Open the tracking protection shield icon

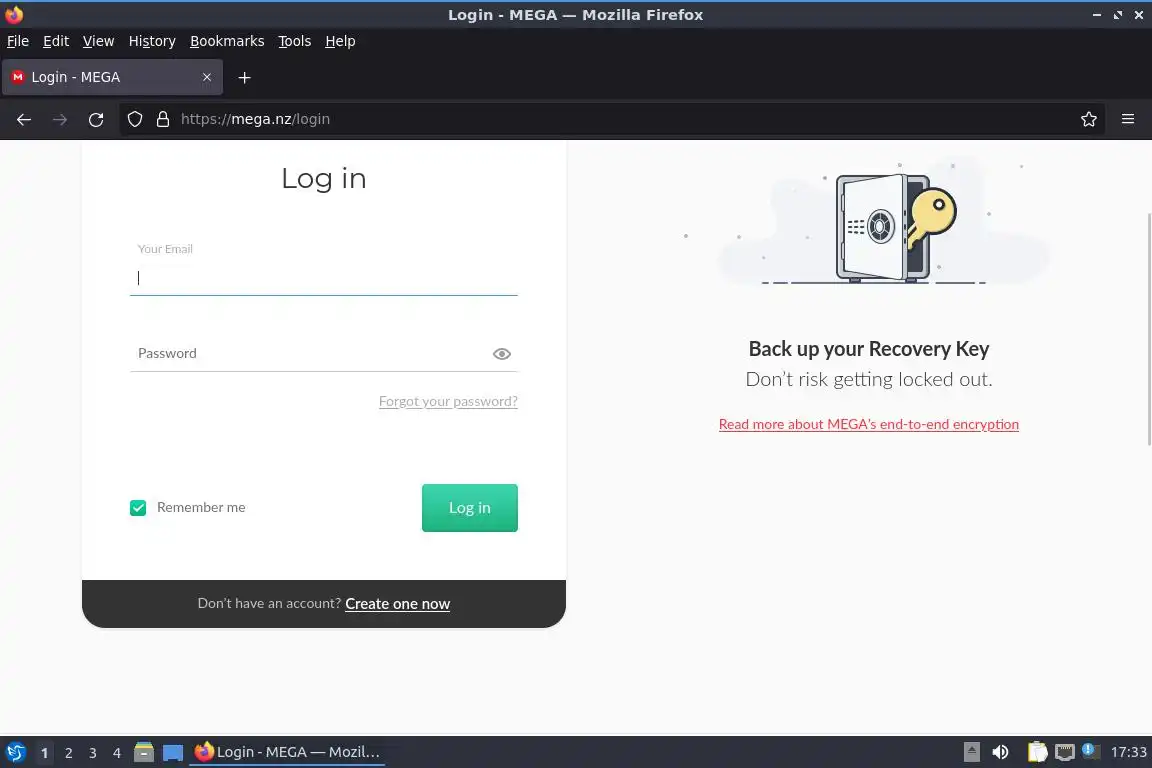coord(134,119)
